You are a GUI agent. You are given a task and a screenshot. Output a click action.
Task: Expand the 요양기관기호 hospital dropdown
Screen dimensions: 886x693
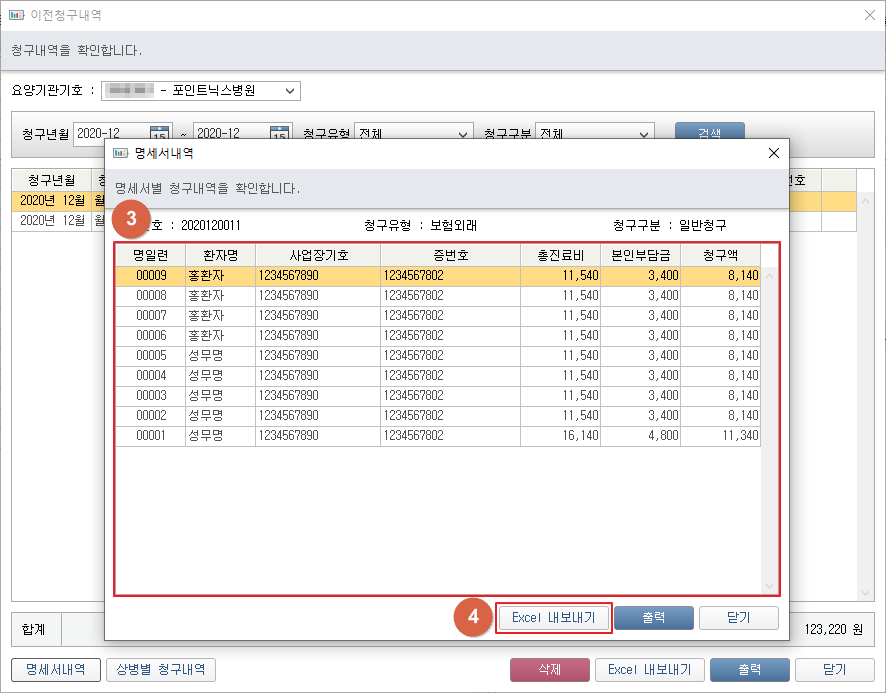click(290, 91)
